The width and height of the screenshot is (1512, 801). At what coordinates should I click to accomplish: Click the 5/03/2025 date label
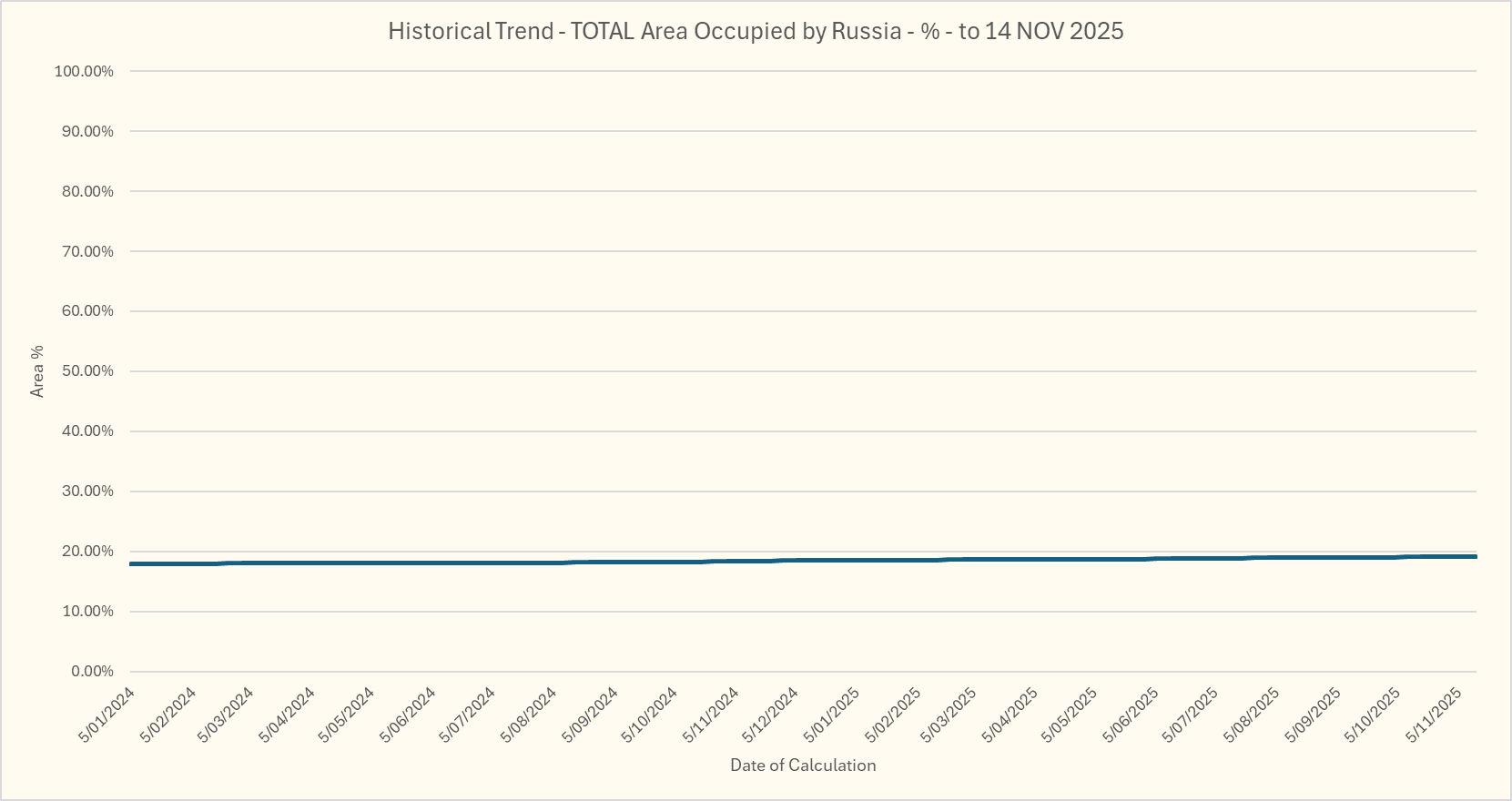tap(949, 715)
